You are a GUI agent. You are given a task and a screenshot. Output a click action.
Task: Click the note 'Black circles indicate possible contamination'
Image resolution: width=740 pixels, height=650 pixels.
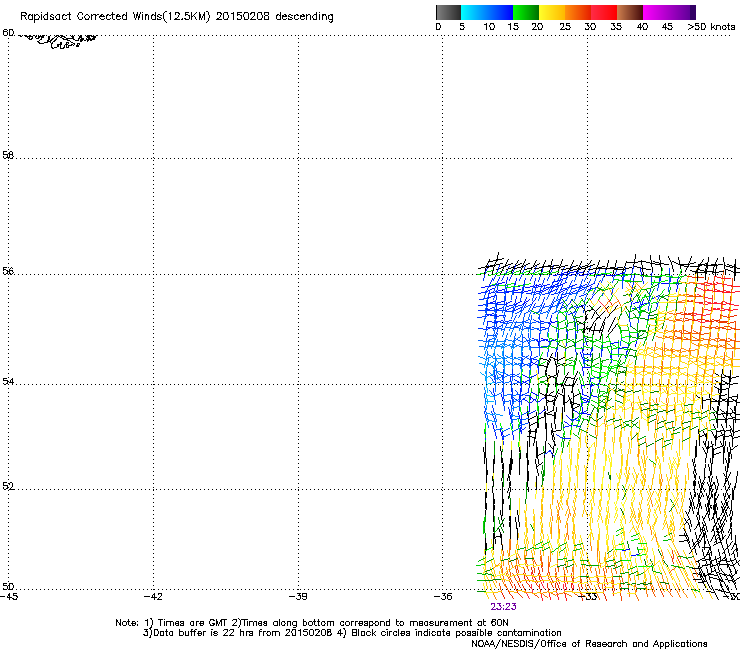click(x=456, y=633)
